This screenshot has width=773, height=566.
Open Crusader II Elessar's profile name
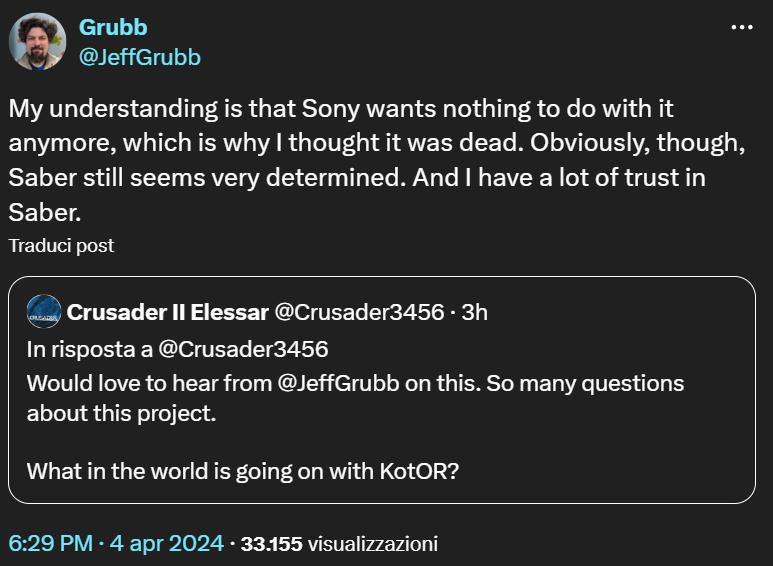coord(167,312)
